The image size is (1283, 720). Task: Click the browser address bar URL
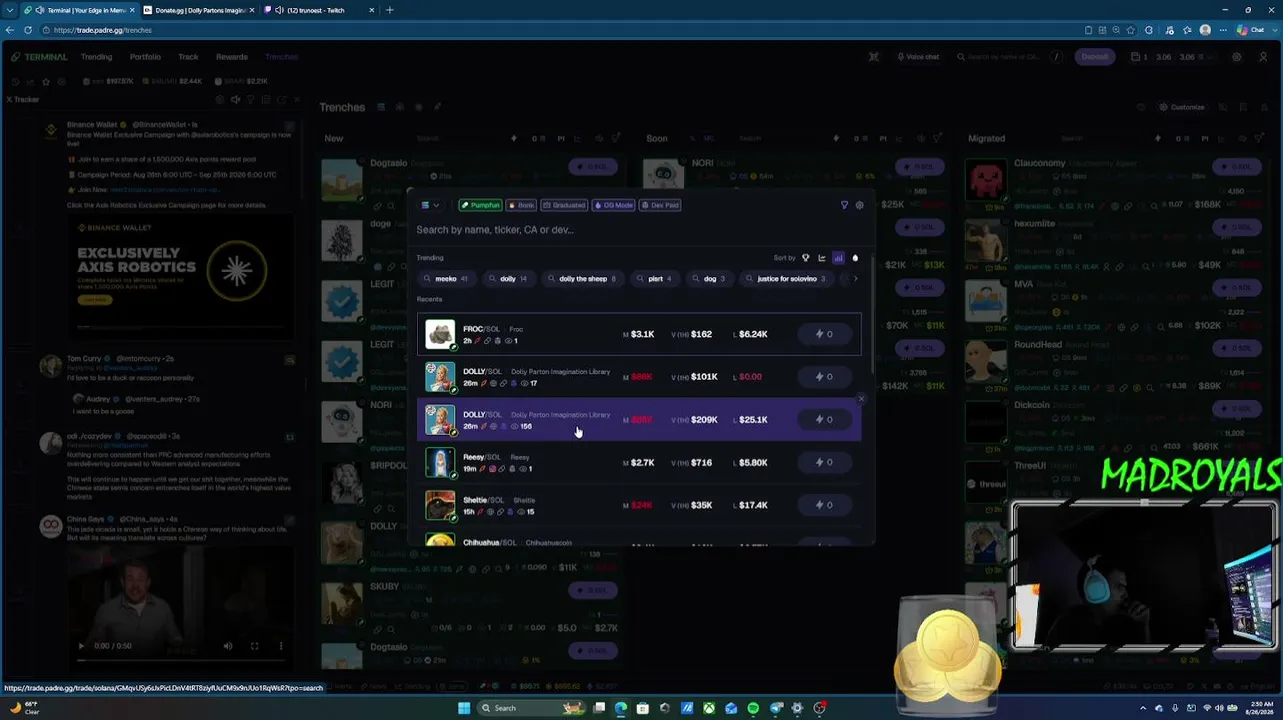pyautogui.click(x=103, y=30)
